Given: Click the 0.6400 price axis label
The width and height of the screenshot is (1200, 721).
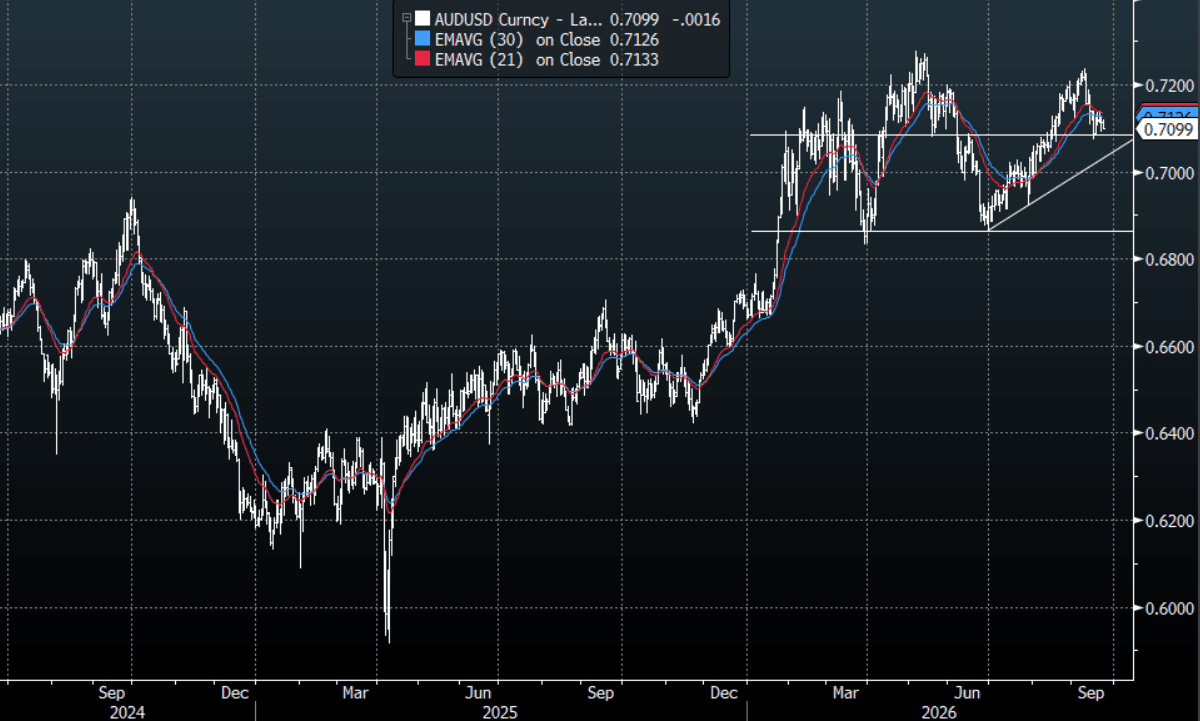Looking at the screenshot, I should [x=1169, y=434].
